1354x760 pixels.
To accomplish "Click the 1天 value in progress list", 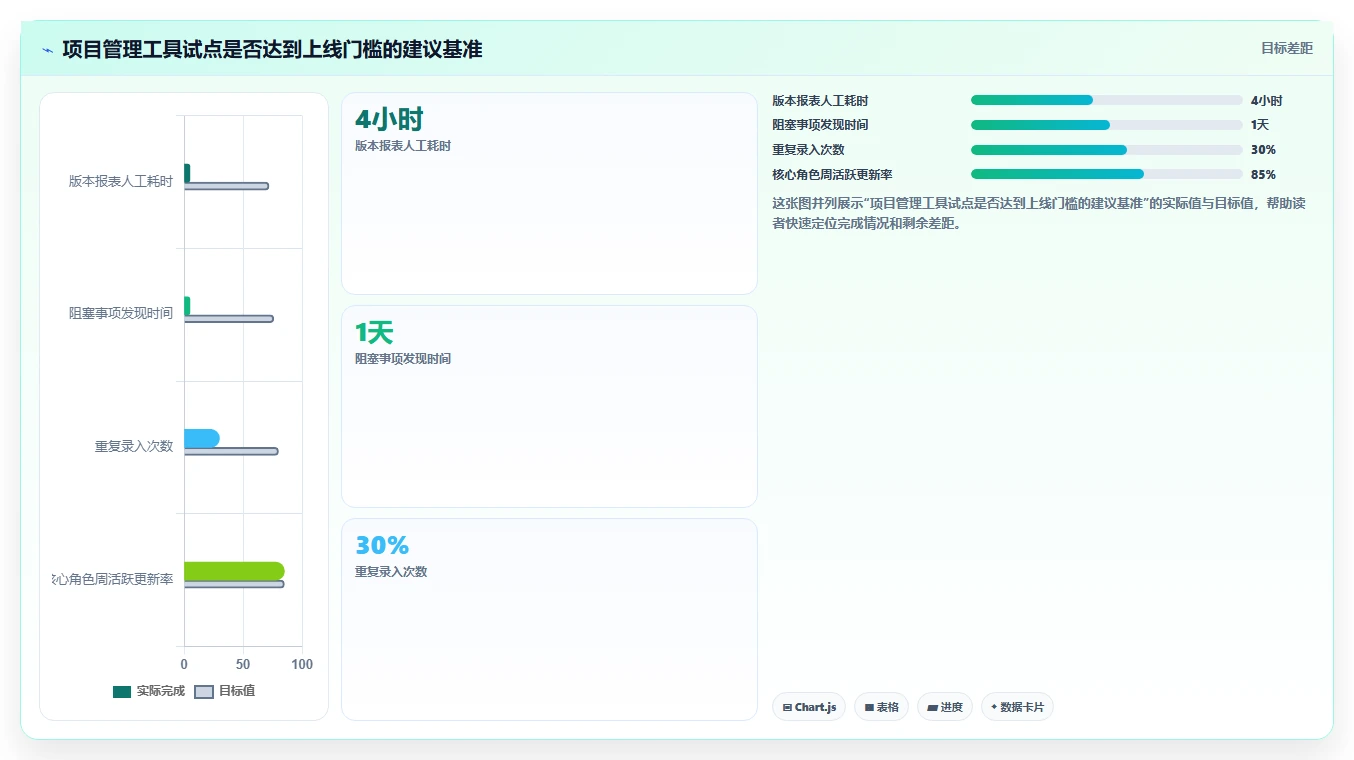I will point(1260,125).
